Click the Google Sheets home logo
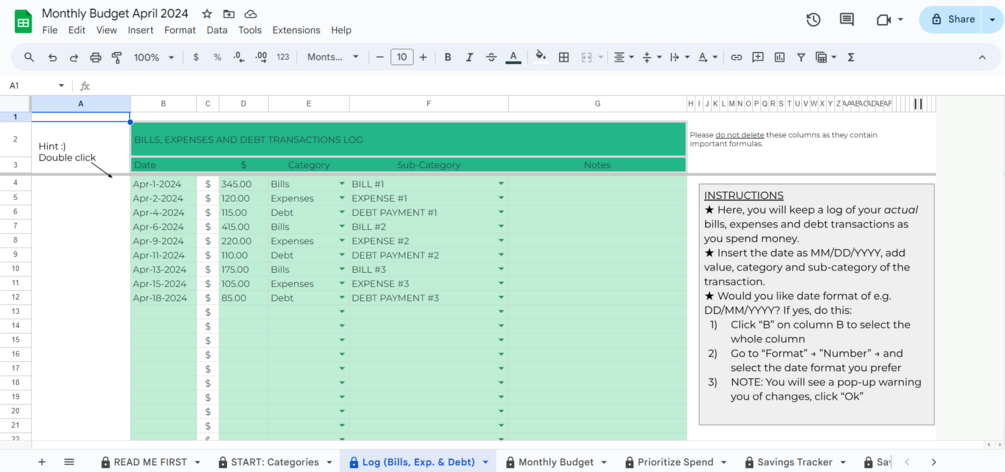Image resolution: width=1005 pixels, height=472 pixels. click(x=24, y=21)
